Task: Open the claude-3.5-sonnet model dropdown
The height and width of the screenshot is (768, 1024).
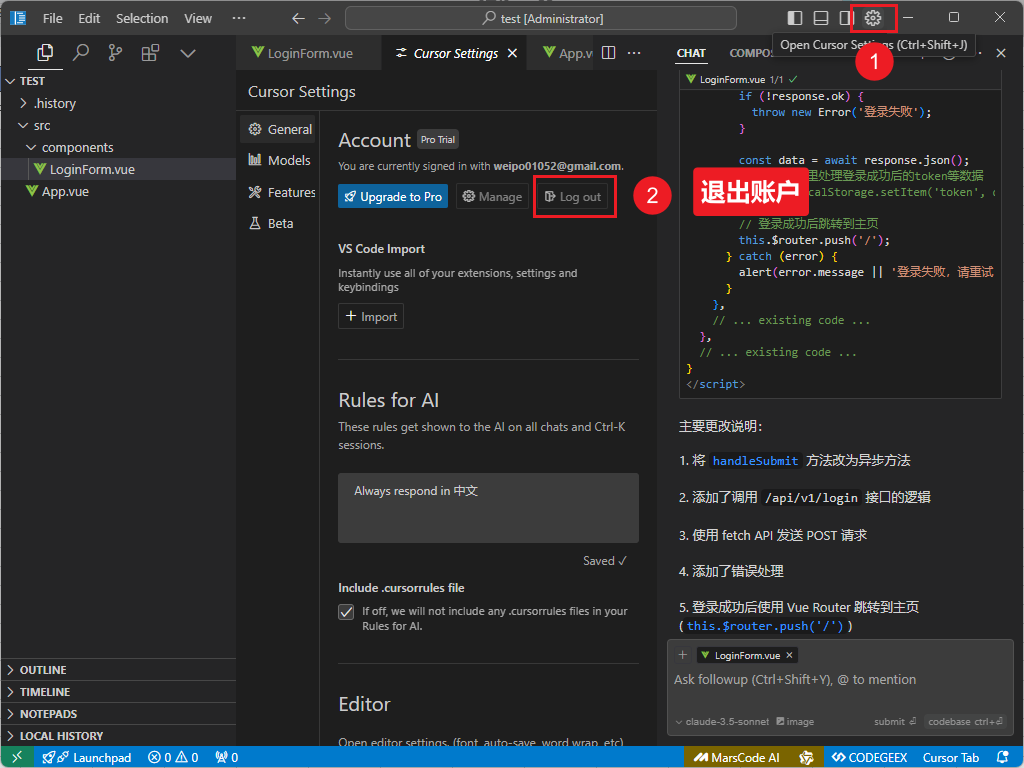Action: pyautogui.click(x=724, y=721)
